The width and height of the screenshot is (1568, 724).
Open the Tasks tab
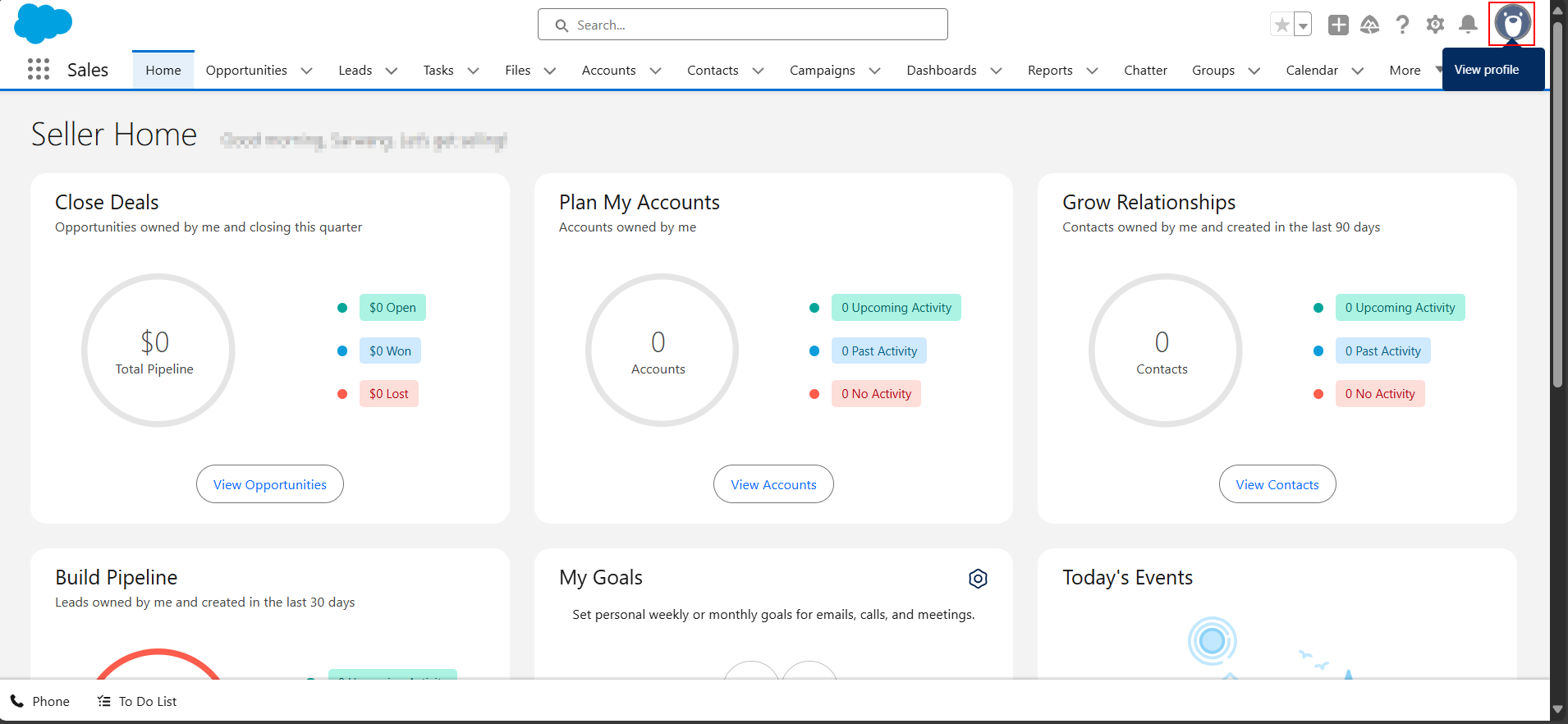438,70
